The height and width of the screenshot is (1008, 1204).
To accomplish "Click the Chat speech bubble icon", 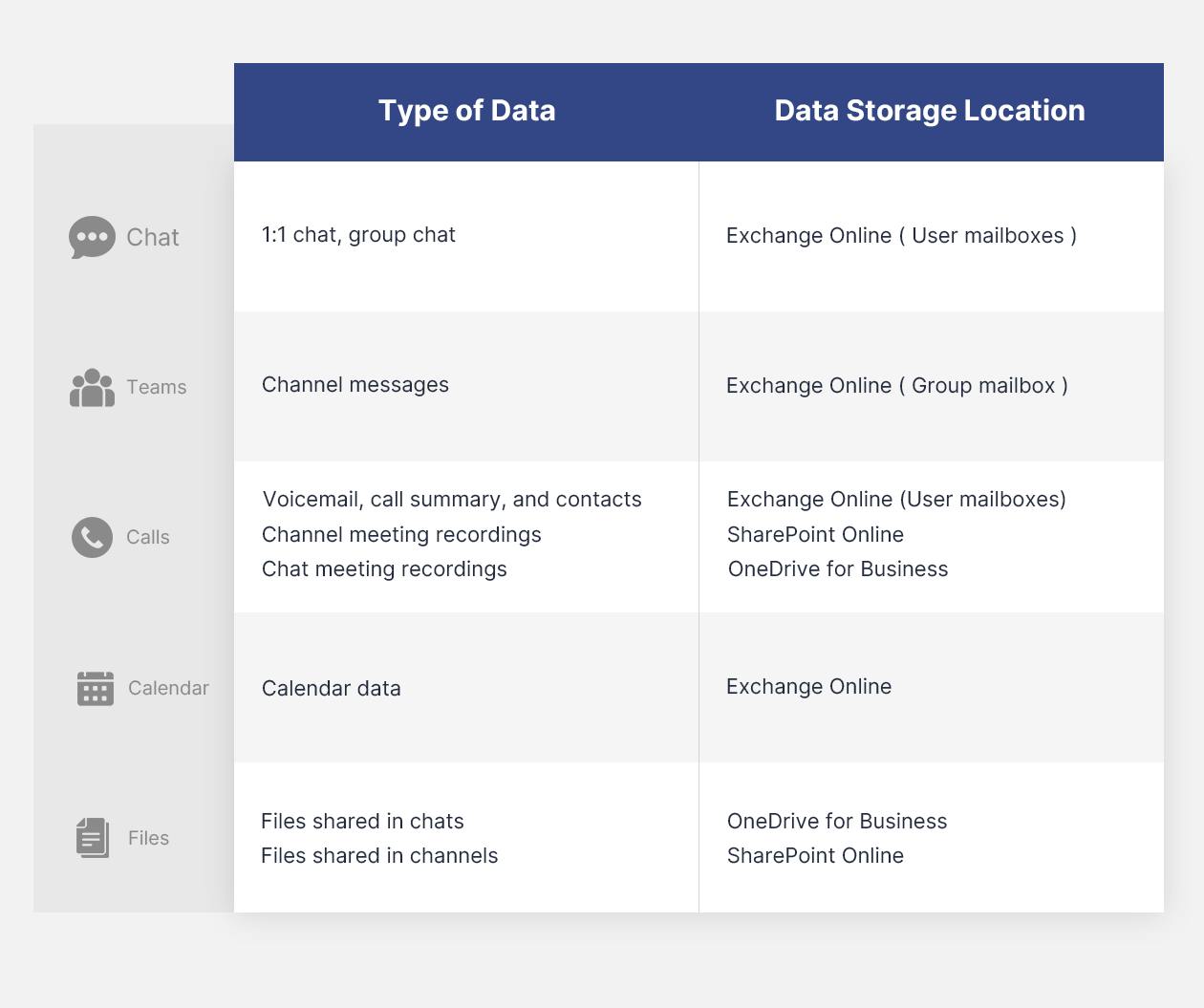I will (92, 237).
